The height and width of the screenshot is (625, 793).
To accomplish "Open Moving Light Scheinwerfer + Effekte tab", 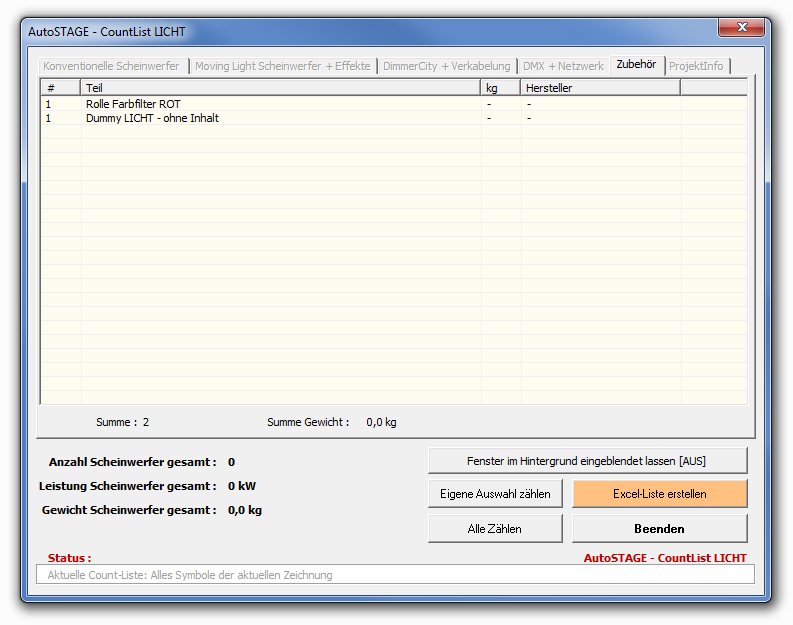I will [x=282, y=66].
